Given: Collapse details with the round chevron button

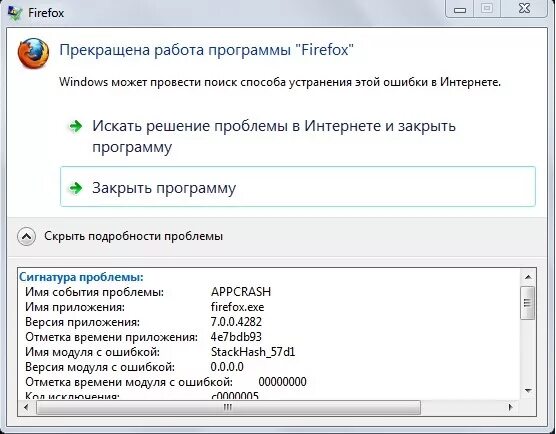Looking at the screenshot, I should point(26,236).
